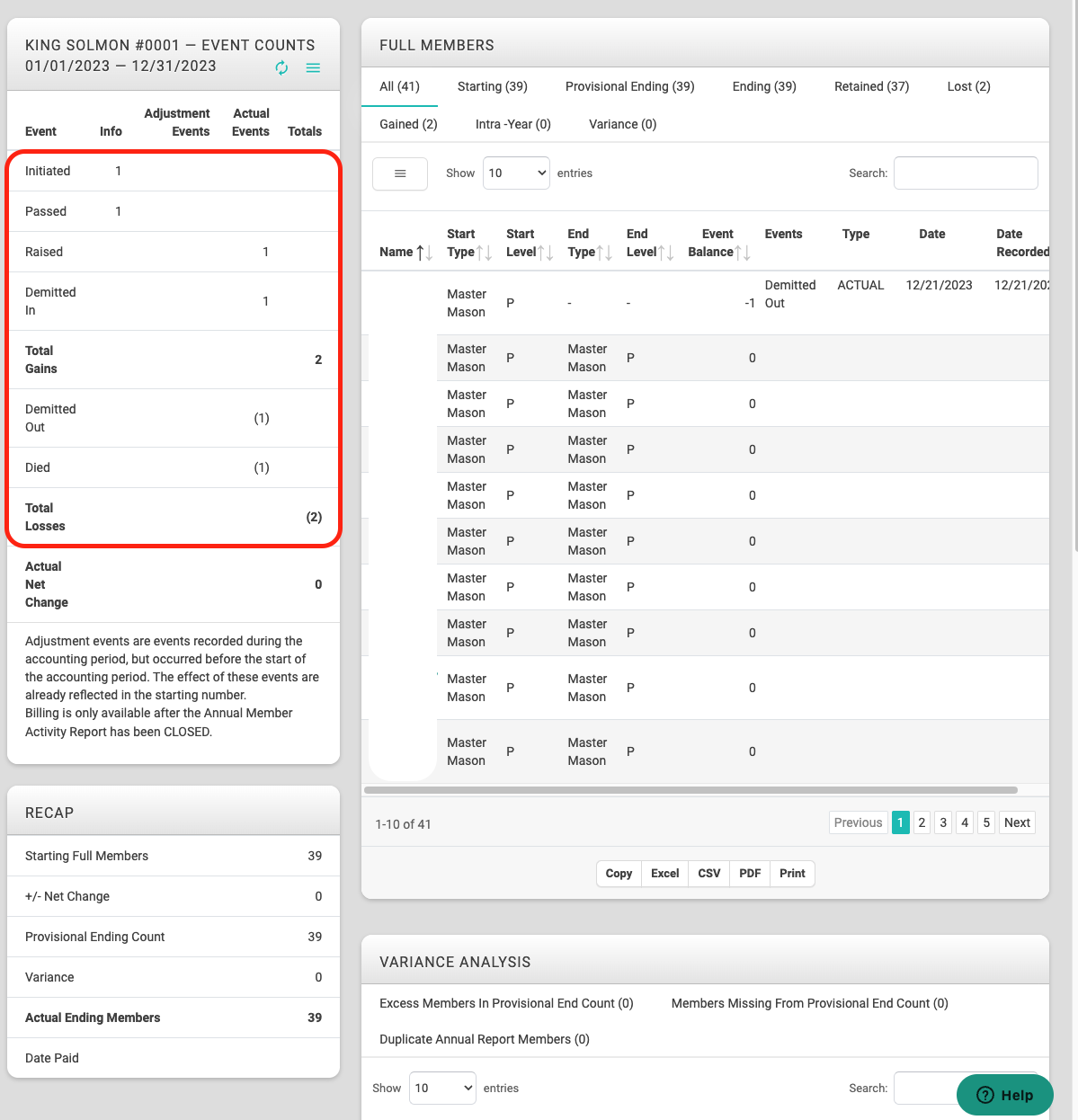1078x1120 pixels.
Task: Refresh the Event Counts panel
Action: click(281, 68)
